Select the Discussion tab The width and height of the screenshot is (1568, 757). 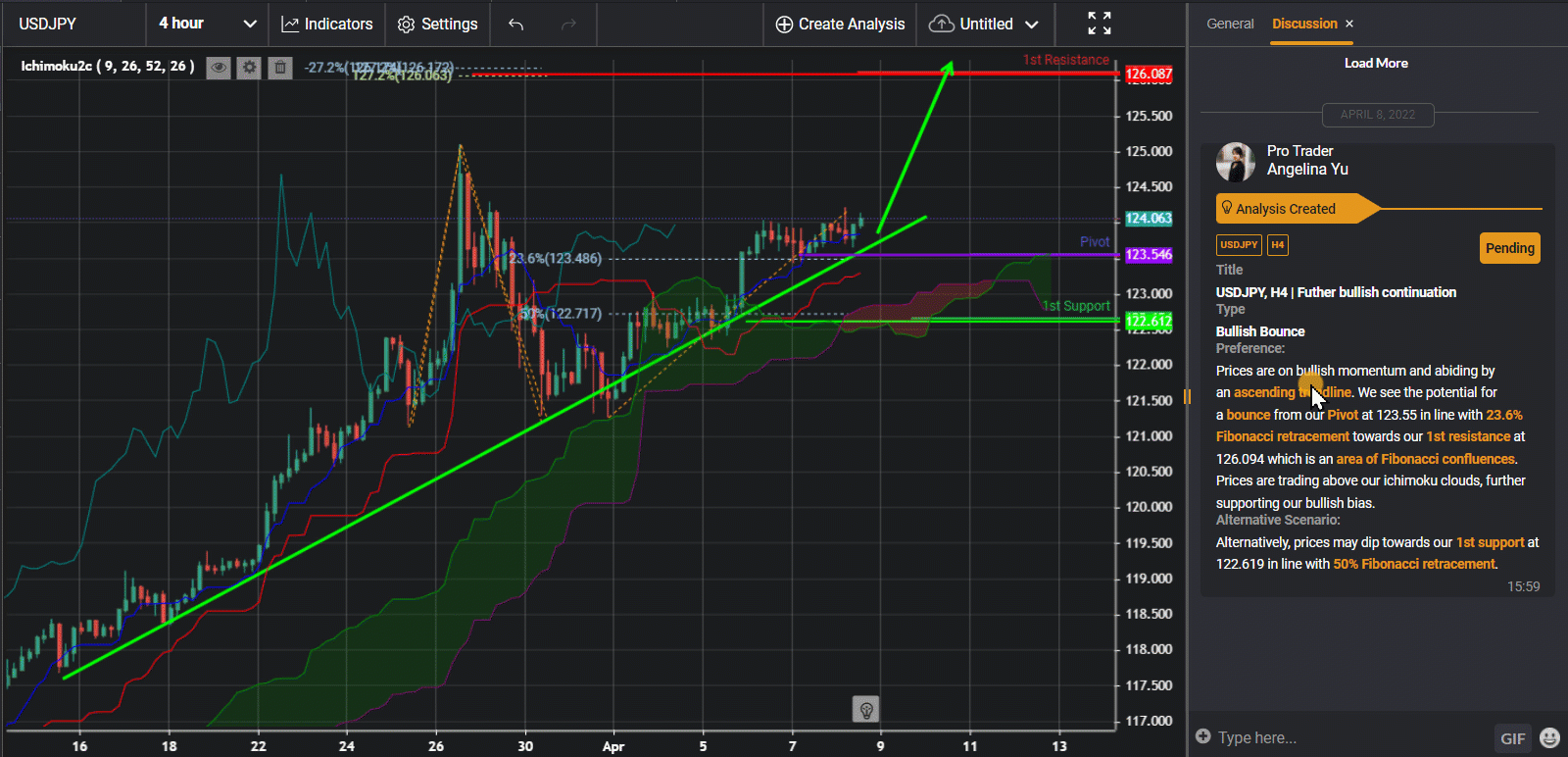[x=1304, y=24]
